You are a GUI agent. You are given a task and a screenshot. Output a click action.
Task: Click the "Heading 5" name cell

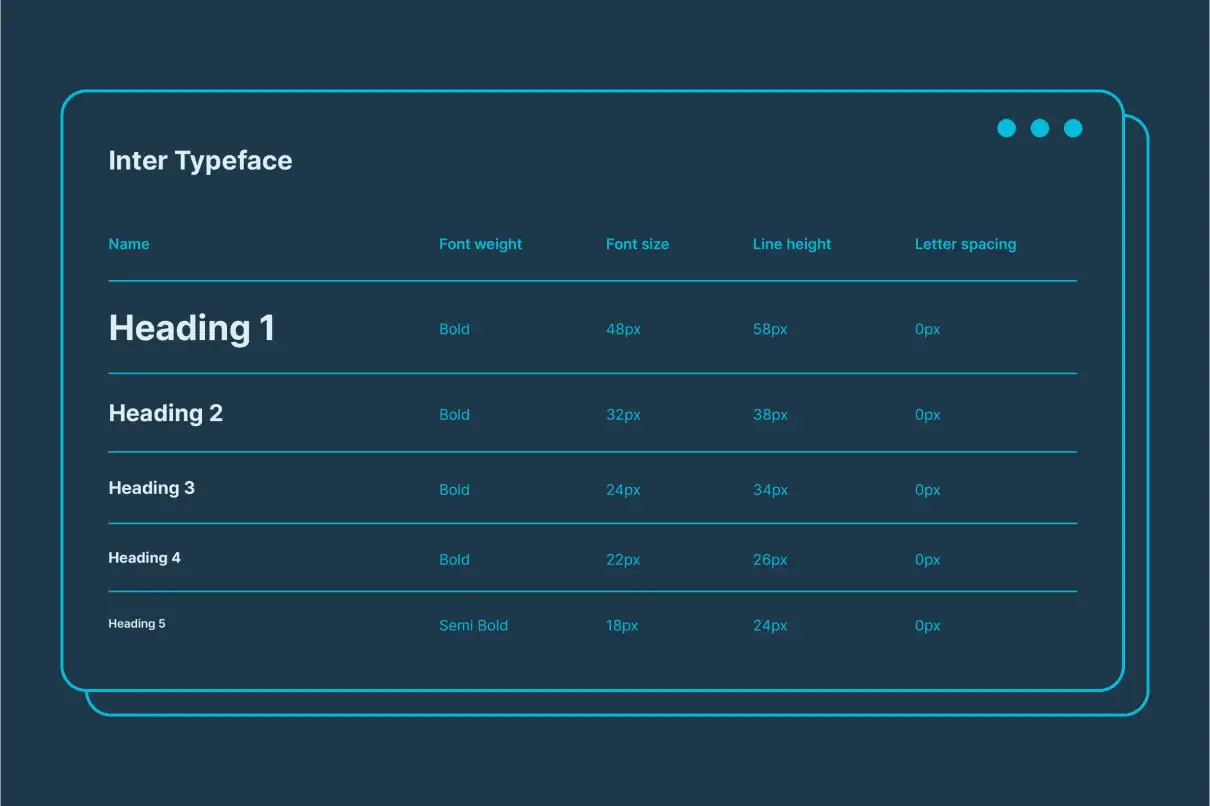pyautogui.click(x=137, y=624)
